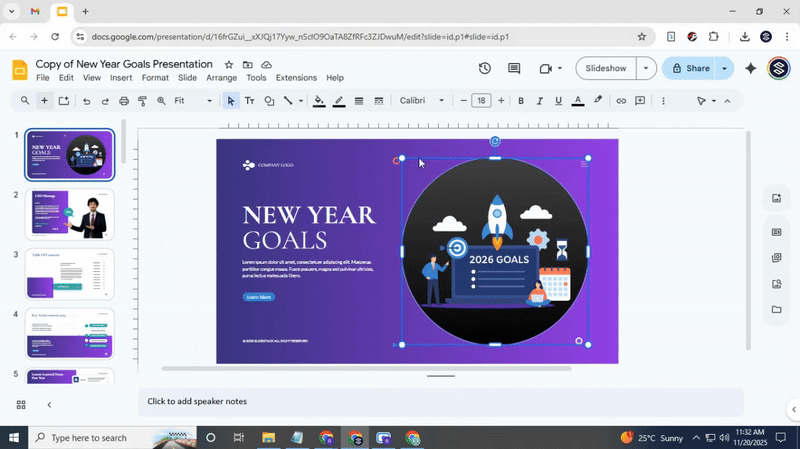Open the Extensions menu

click(295, 78)
